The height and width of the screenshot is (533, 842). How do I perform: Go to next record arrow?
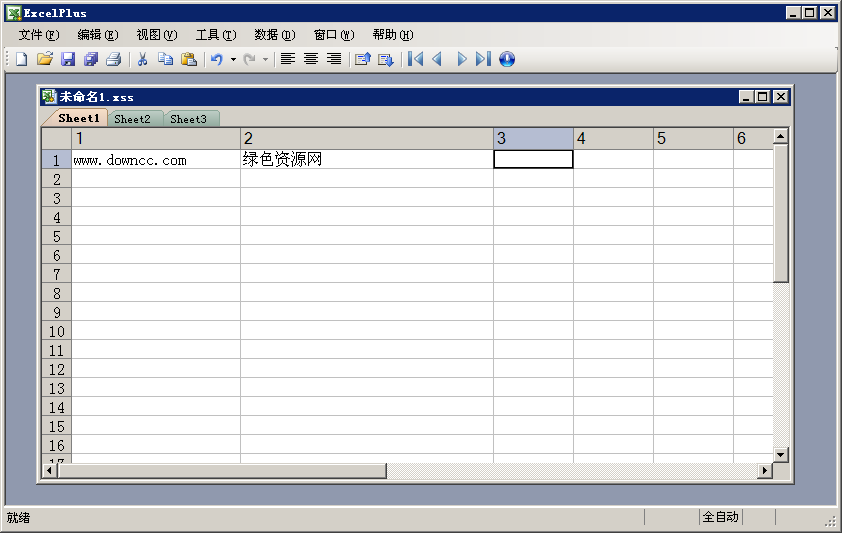[461, 59]
